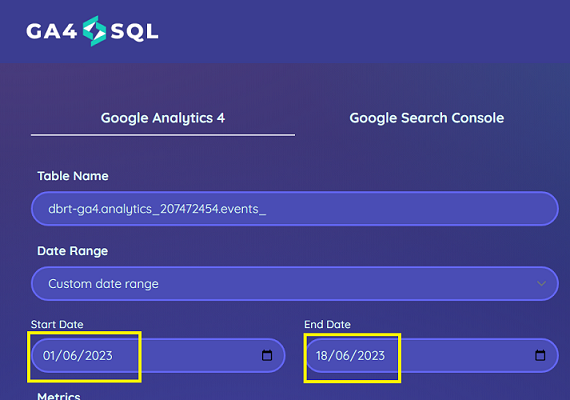Focus the Table Name input field
570x400 pixels.
tap(295, 209)
